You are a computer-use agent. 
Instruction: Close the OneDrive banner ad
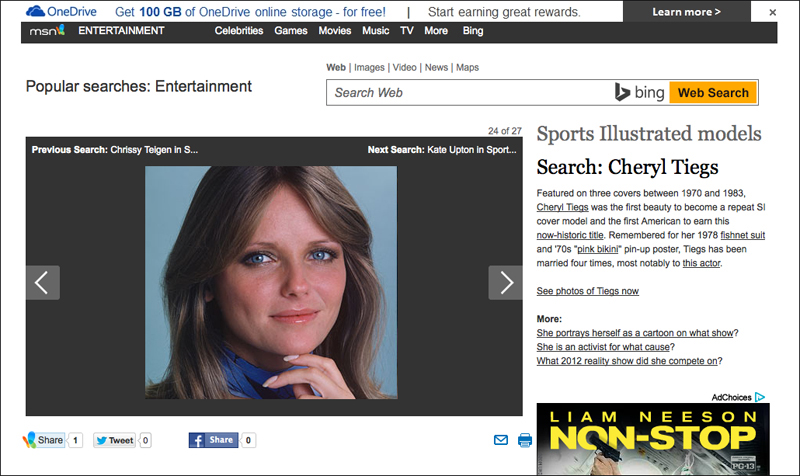coord(772,12)
